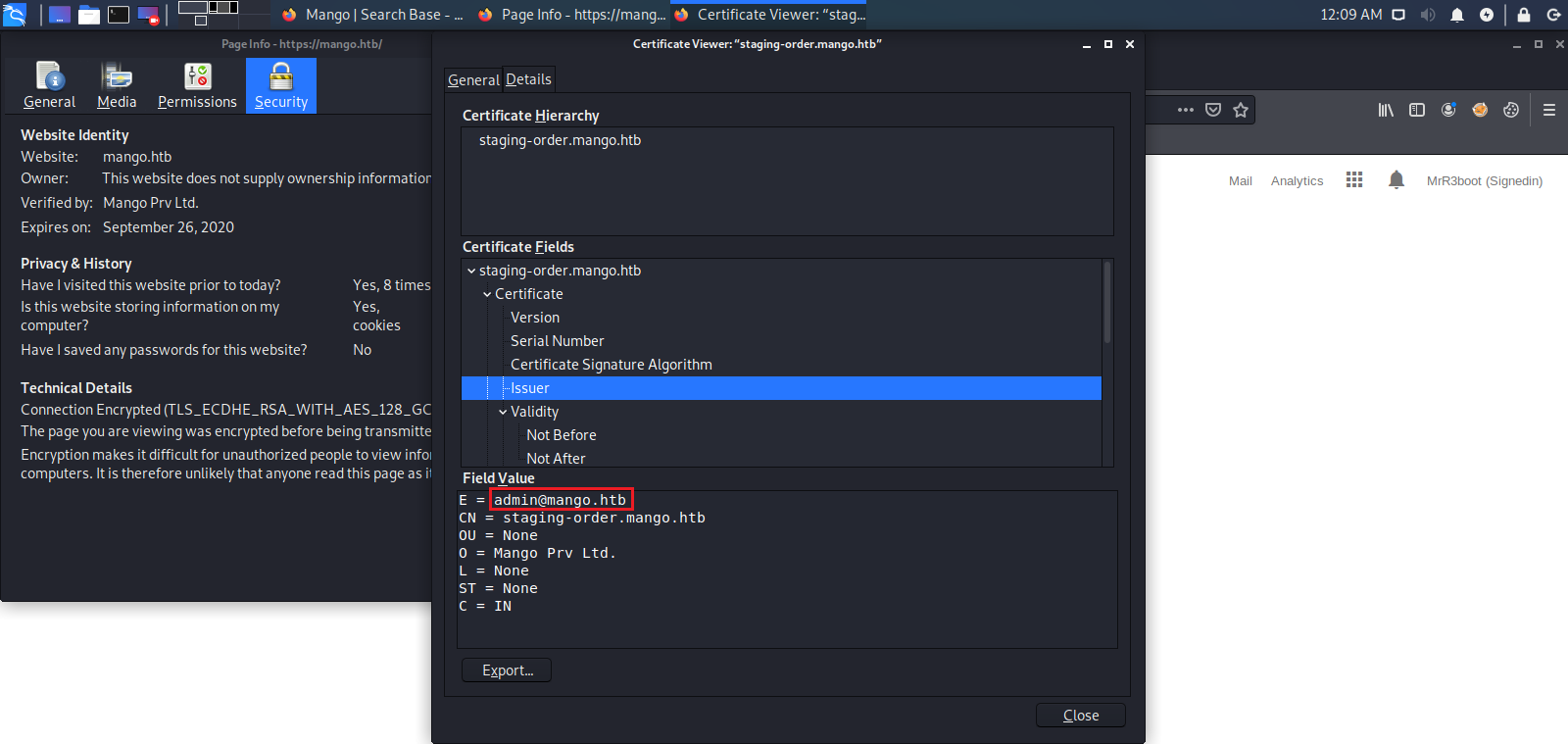Screen dimensions: 1568x744
Task: Click the notification bell on Mango page
Action: tap(1396, 179)
